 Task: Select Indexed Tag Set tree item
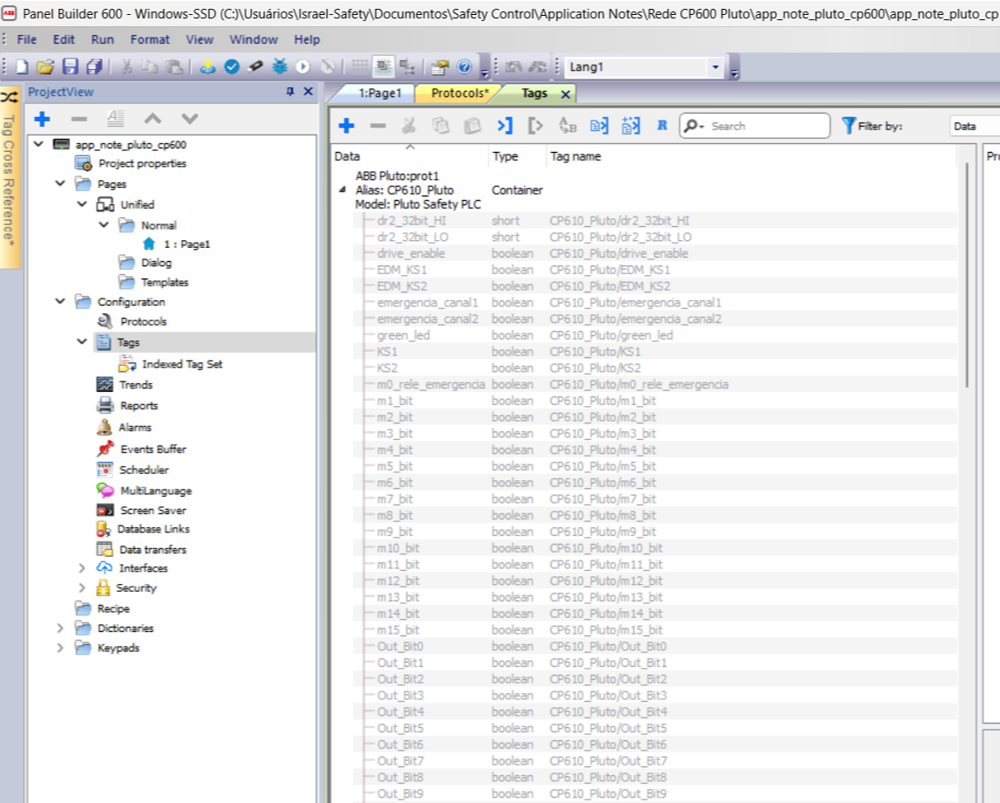tap(182, 364)
